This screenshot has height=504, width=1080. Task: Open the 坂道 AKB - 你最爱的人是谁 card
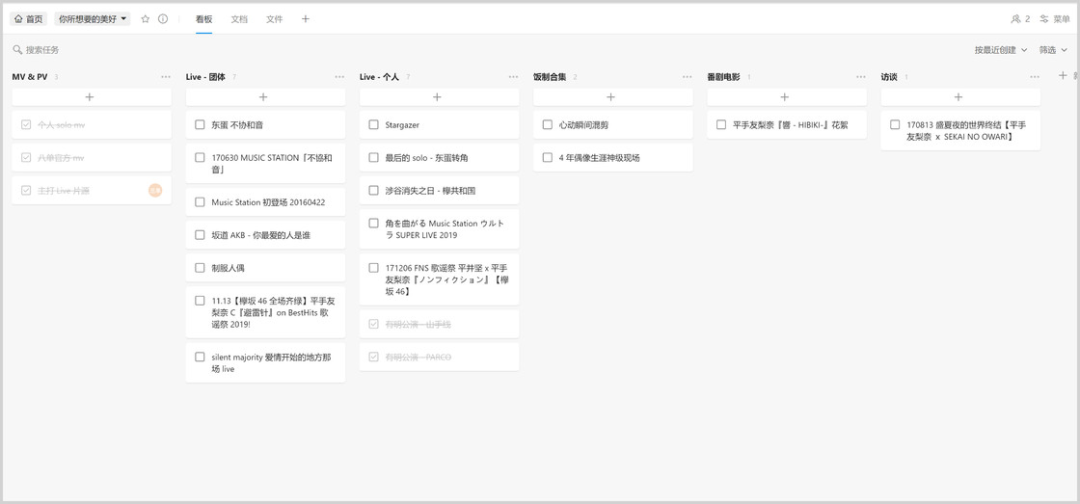tap(265, 235)
